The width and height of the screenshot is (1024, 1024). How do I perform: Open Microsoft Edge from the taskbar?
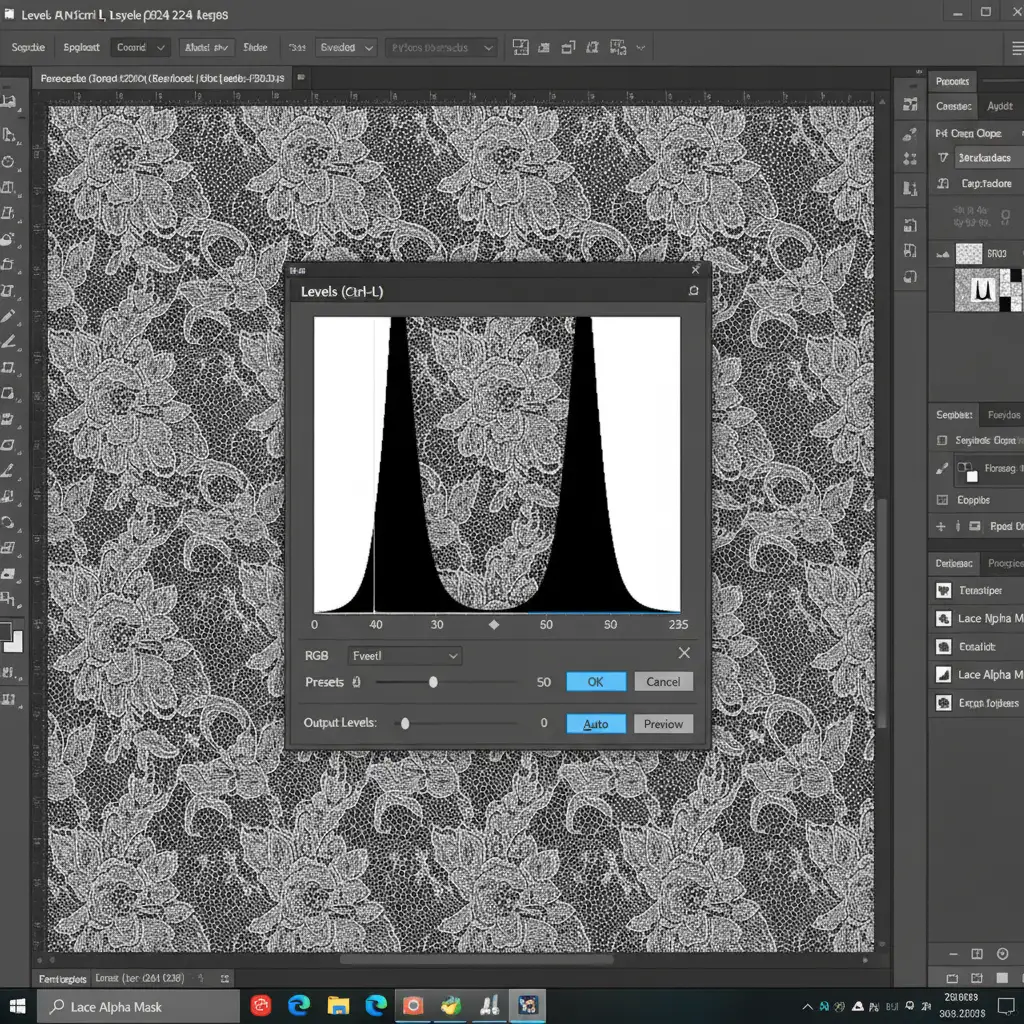pyautogui.click(x=299, y=1005)
